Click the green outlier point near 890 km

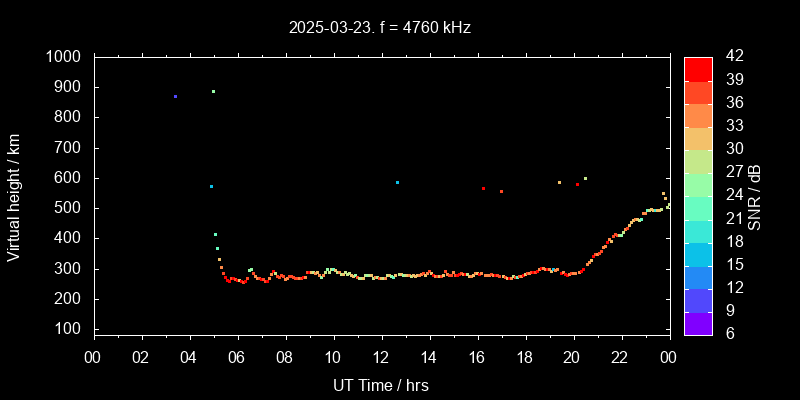(213, 91)
